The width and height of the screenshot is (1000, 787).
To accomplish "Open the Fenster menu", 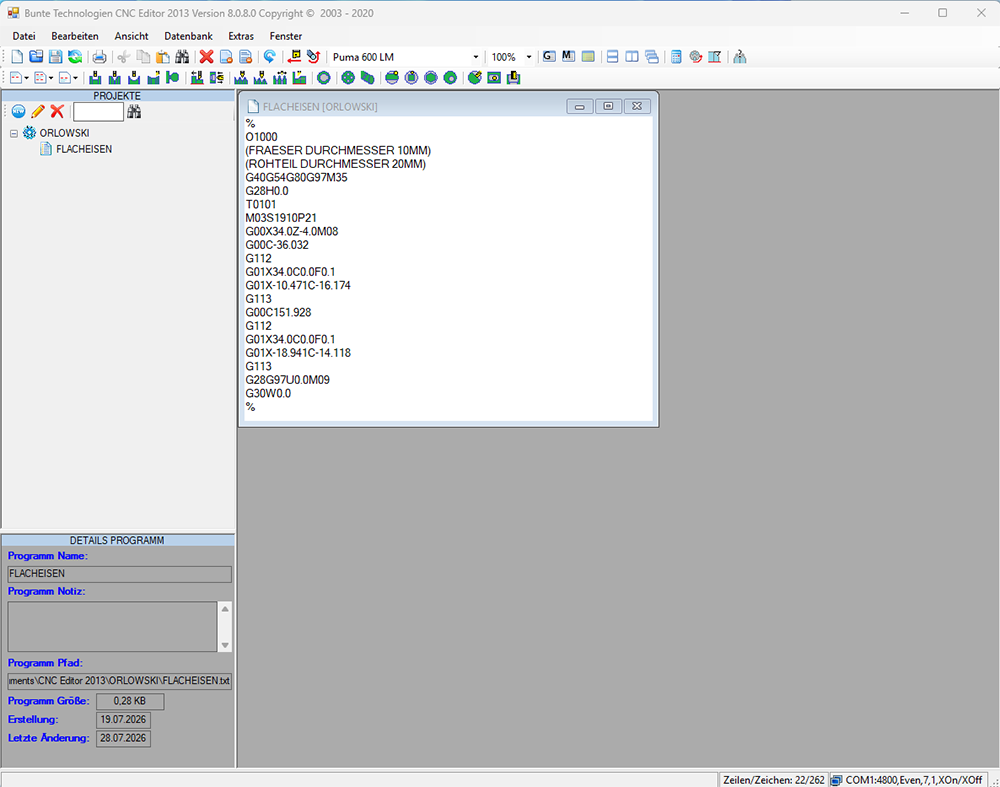I will (x=286, y=36).
